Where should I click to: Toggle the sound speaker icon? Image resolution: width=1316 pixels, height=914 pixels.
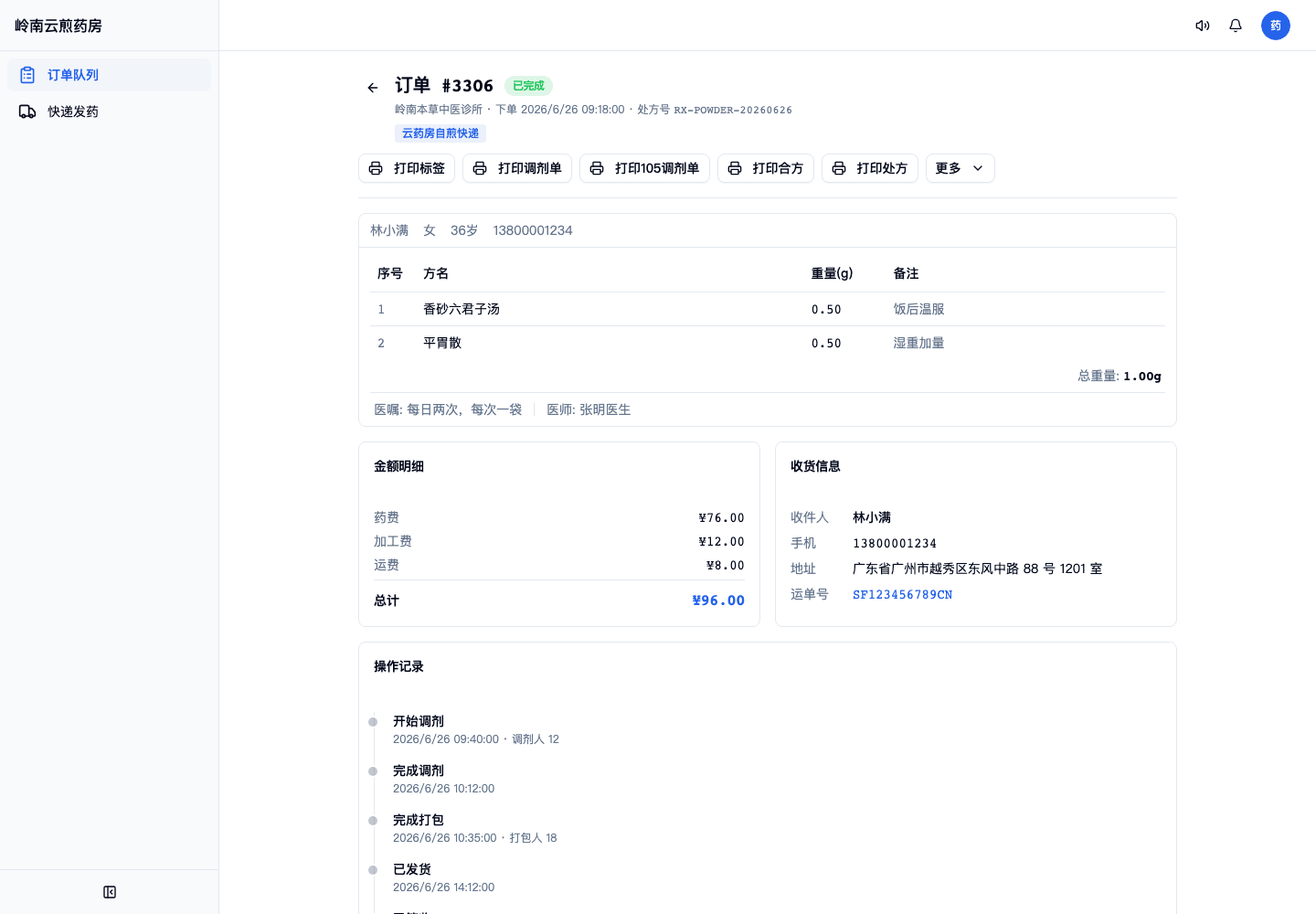tap(1203, 26)
